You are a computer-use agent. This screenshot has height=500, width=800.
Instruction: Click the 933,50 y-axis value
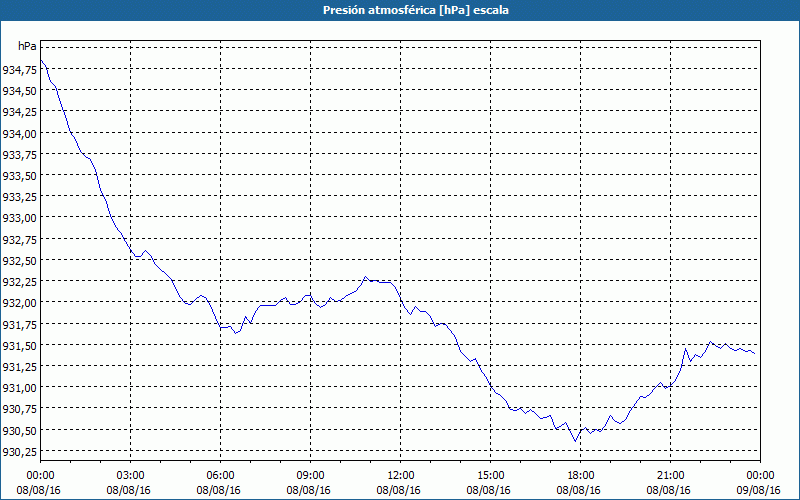(x=20, y=176)
